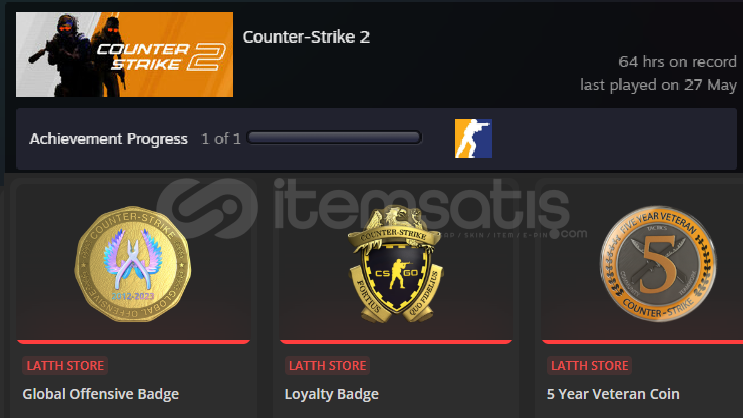
Task: Click the Achievement Progress label
Action: pyautogui.click(x=109, y=139)
